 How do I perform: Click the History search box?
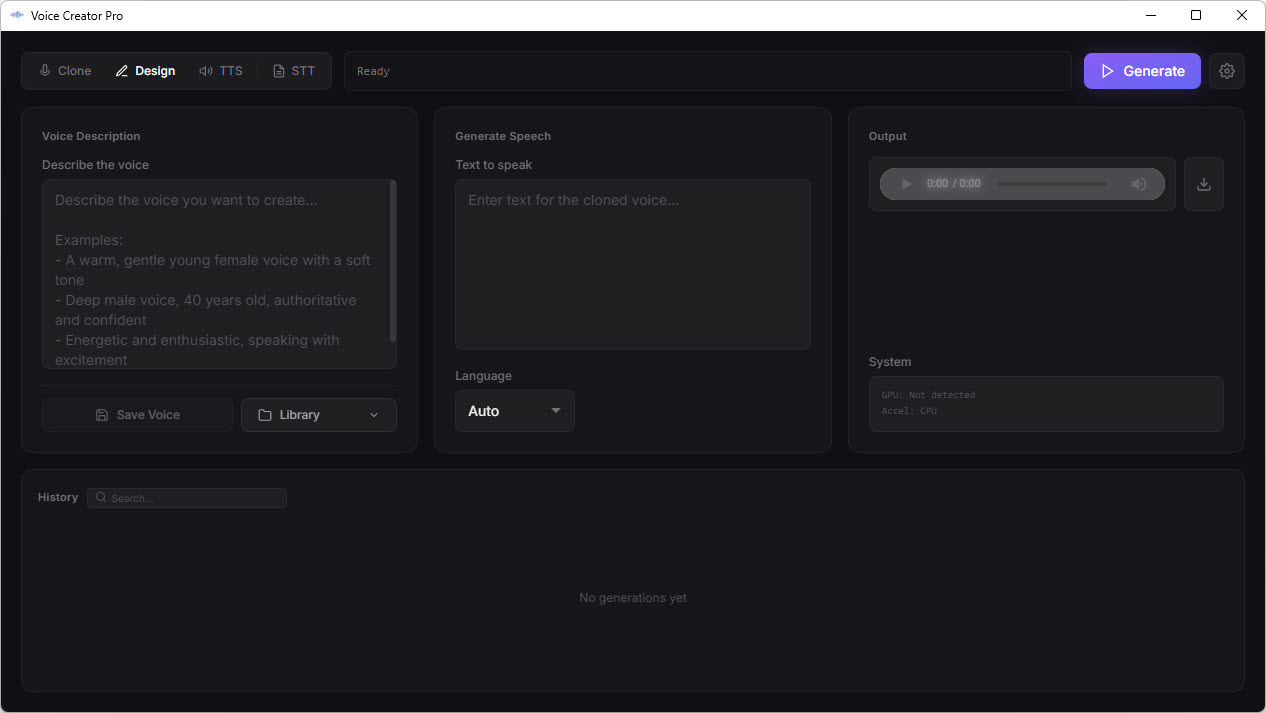(186, 497)
